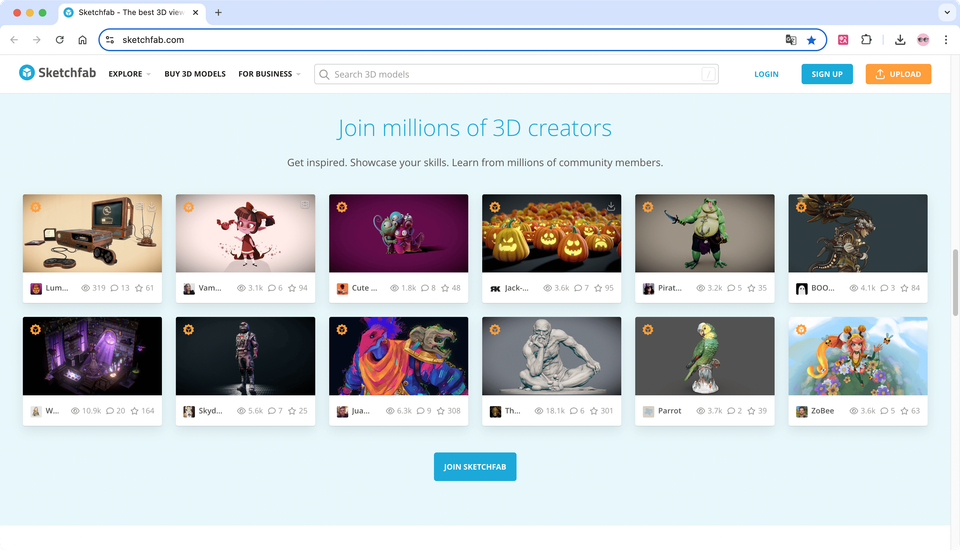This screenshot has height=550, width=960.
Task: Click the Sketchfab logo in the header
Action: 57,73
